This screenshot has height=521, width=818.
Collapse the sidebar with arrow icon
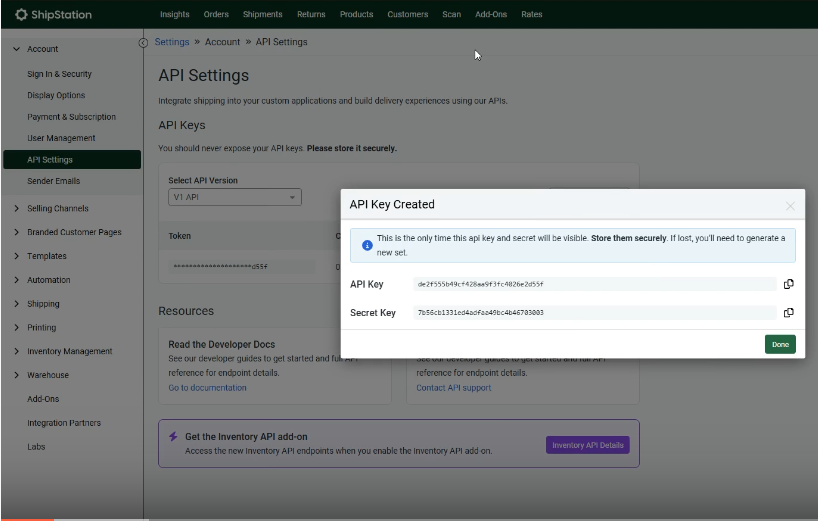[x=143, y=42]
